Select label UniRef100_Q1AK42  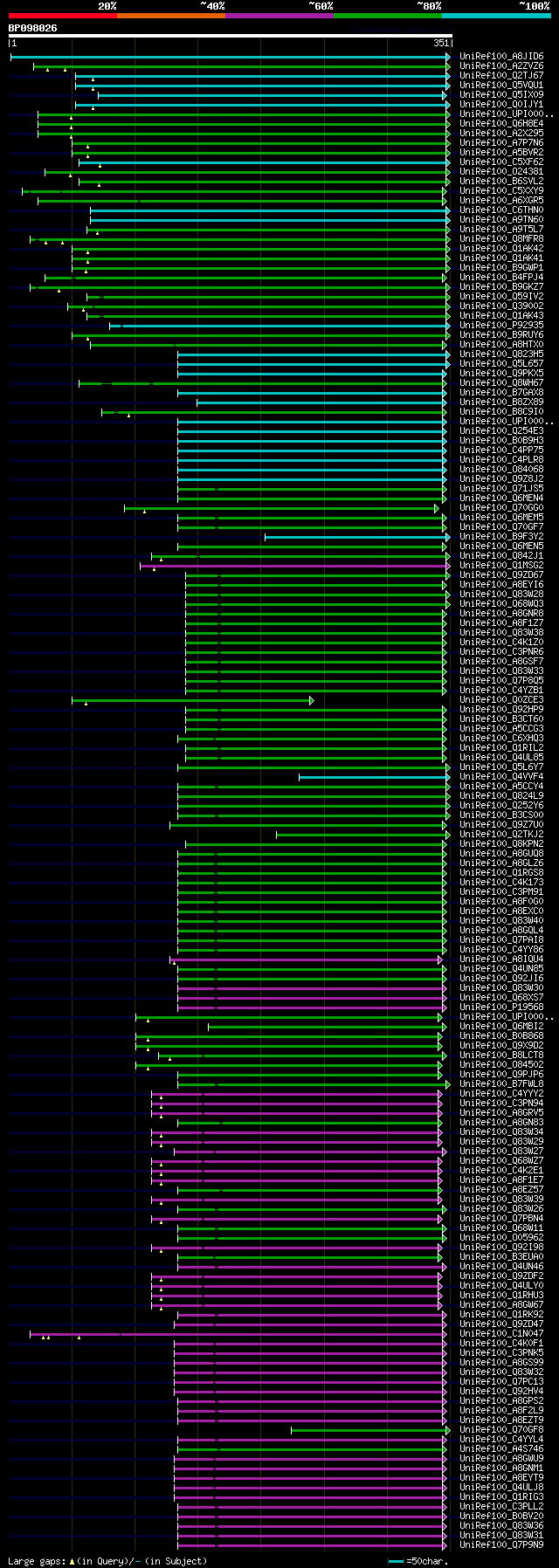pyautogui.click(x=501, y=249)
